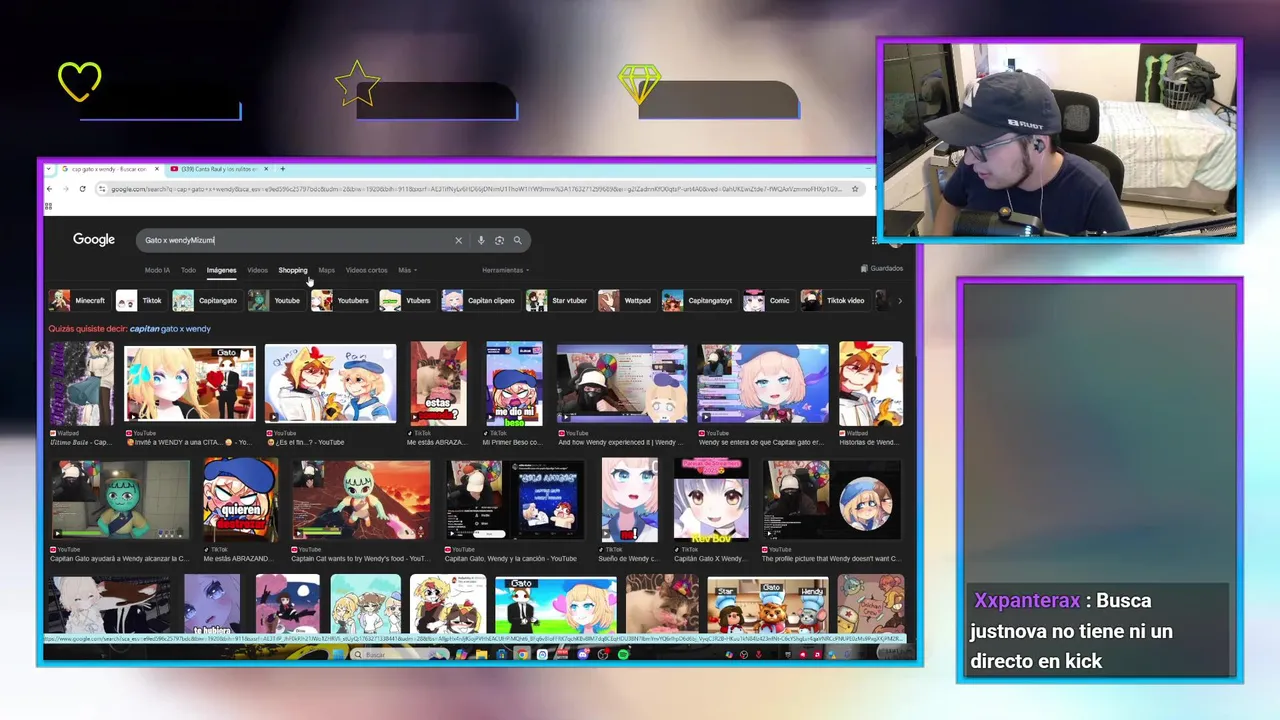Open the Shopping results tab

click(293, 270)
